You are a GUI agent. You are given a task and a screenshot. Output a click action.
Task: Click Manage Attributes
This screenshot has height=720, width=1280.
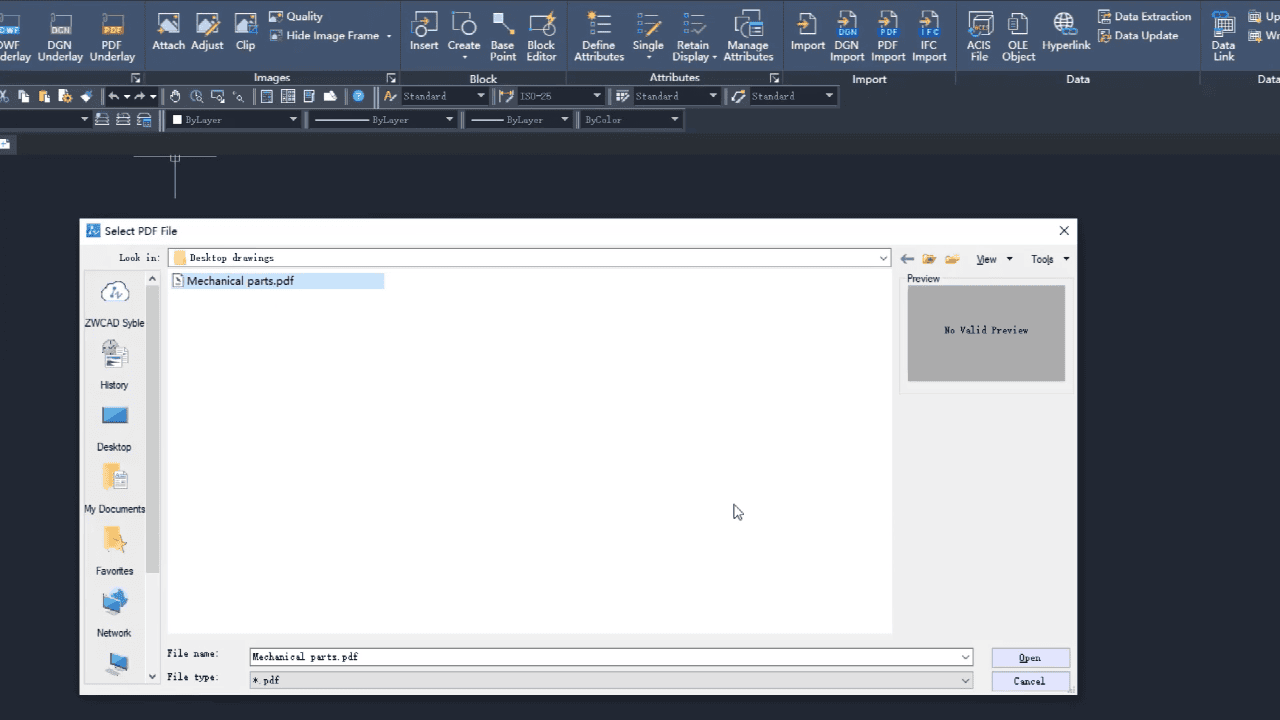[748, 37]
